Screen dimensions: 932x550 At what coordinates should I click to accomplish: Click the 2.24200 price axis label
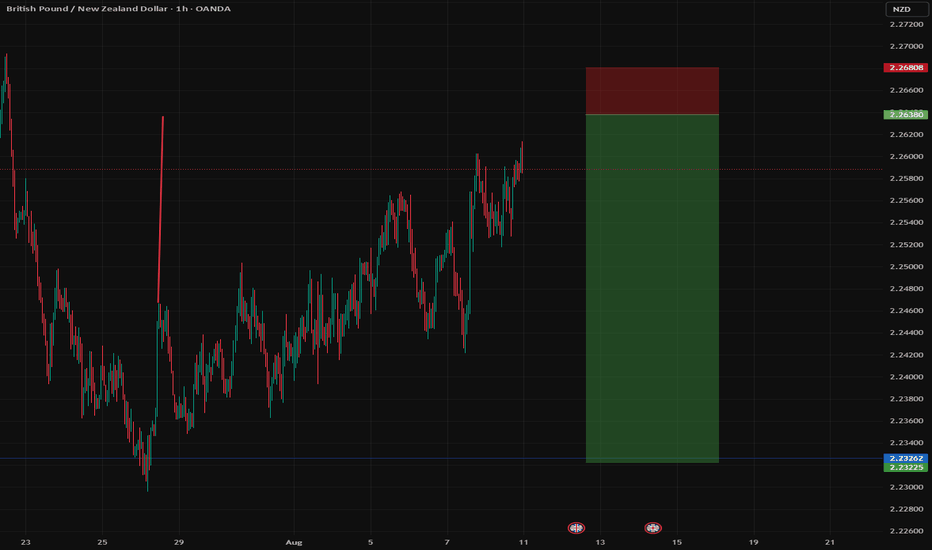(x=906, y=355)
